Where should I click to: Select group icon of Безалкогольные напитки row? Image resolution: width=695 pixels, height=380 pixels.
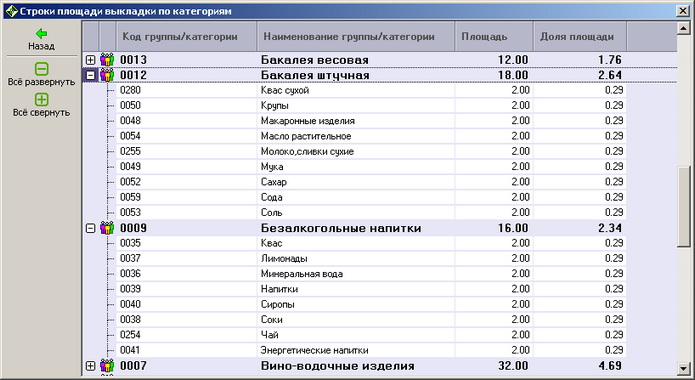pos(107,228)
